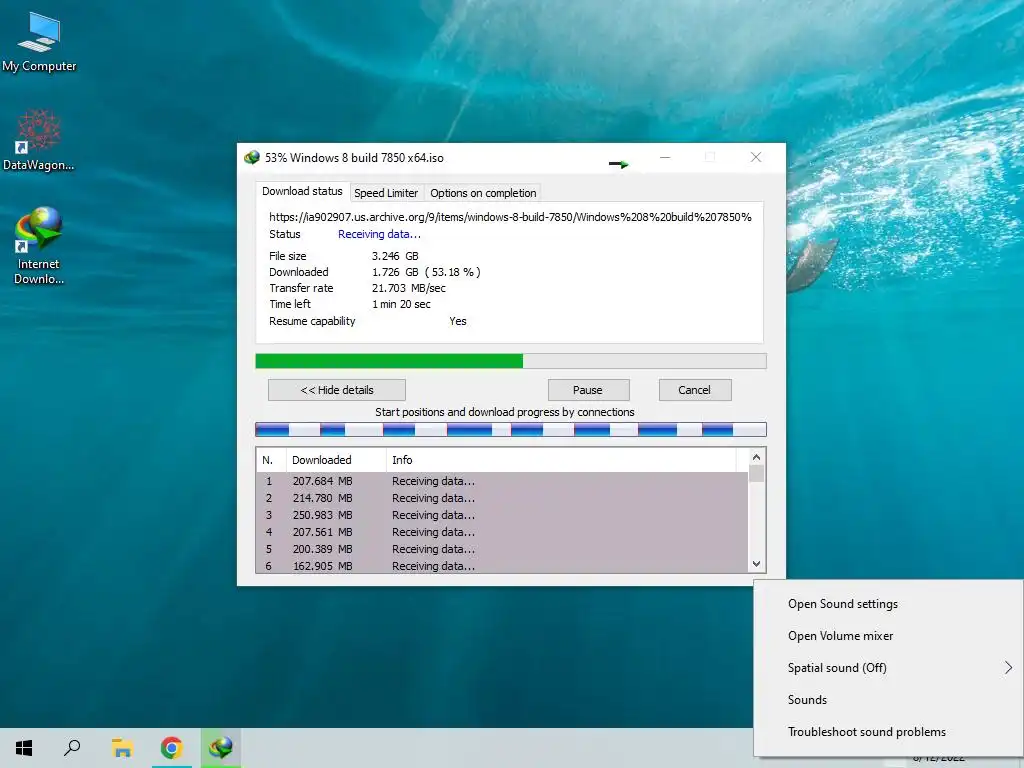The image size is (1024, 768).
Task: Select connection row 4 with 207.561 MB
Action: 502,532
